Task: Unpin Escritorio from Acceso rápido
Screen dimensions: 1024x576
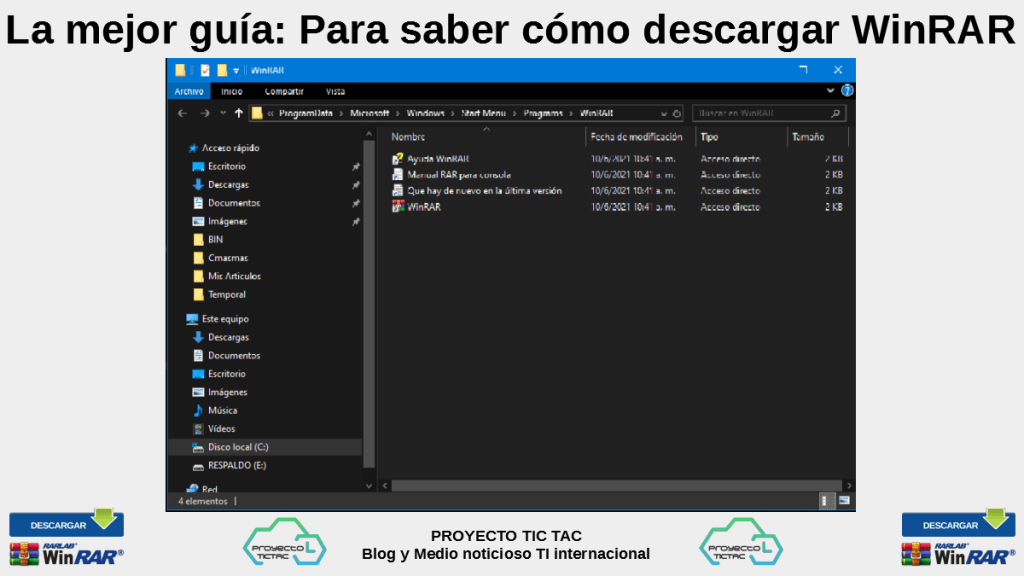Action: pyautogui.click(x=356, y=167)
